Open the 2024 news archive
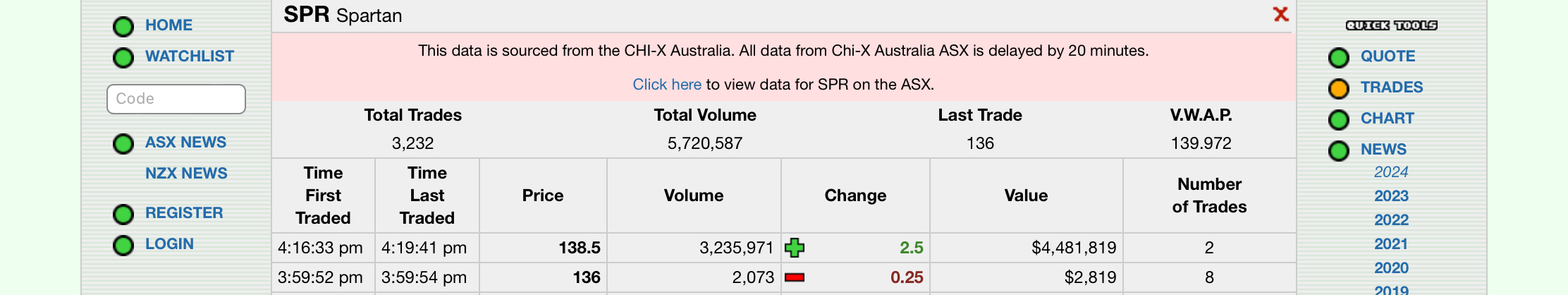 click(1391, 172)
